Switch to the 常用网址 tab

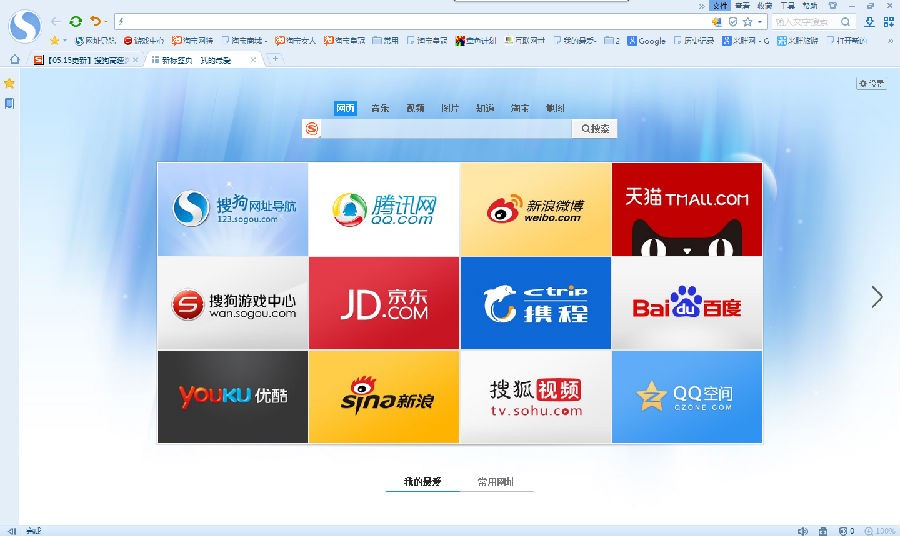pos(496,482)
